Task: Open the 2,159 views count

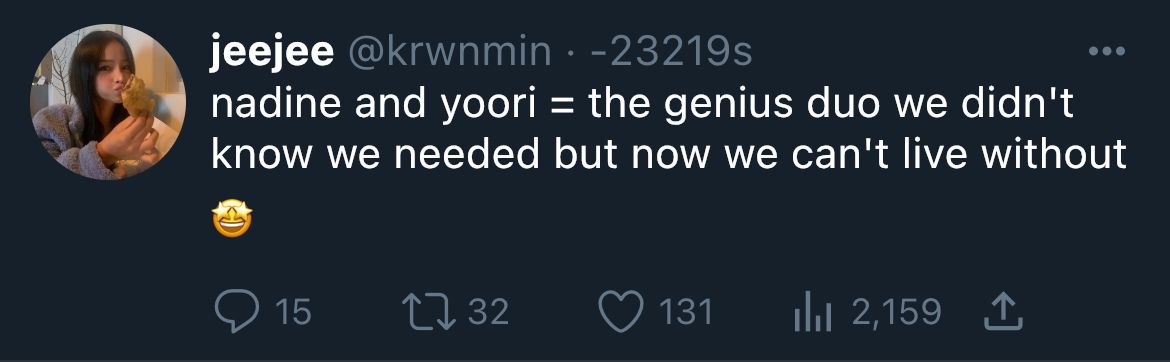Action: coord(896,312)
